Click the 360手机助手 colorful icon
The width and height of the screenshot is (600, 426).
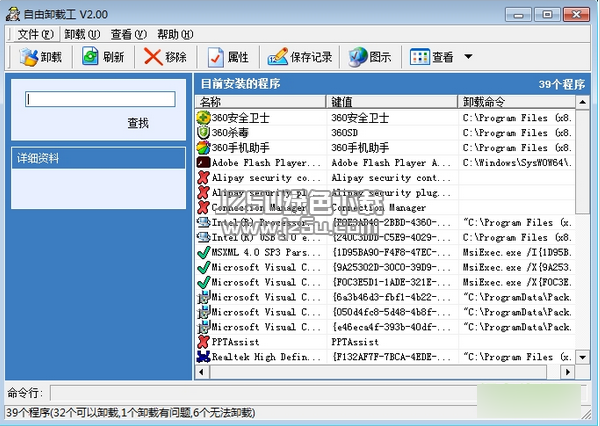pos(203,147)
